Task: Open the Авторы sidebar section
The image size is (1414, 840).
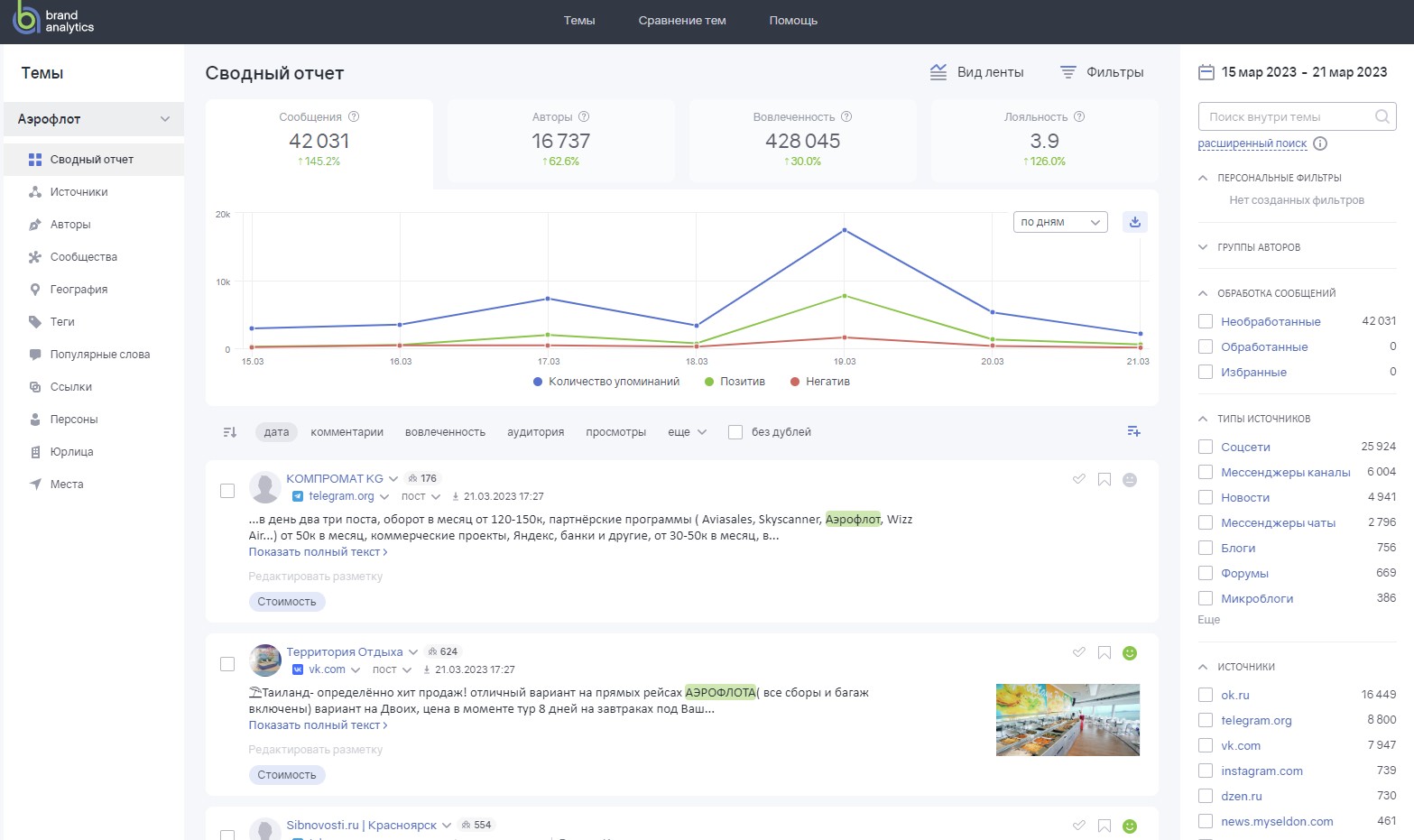Action: [72, 224]
